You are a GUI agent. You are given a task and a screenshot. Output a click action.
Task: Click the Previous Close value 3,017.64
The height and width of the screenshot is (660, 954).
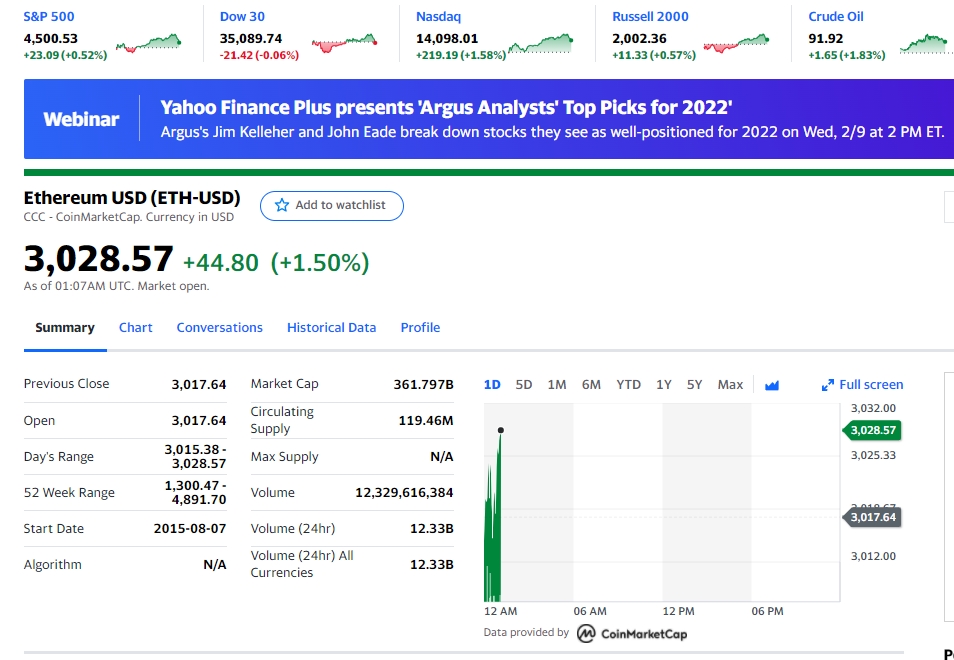click(199, 384)
